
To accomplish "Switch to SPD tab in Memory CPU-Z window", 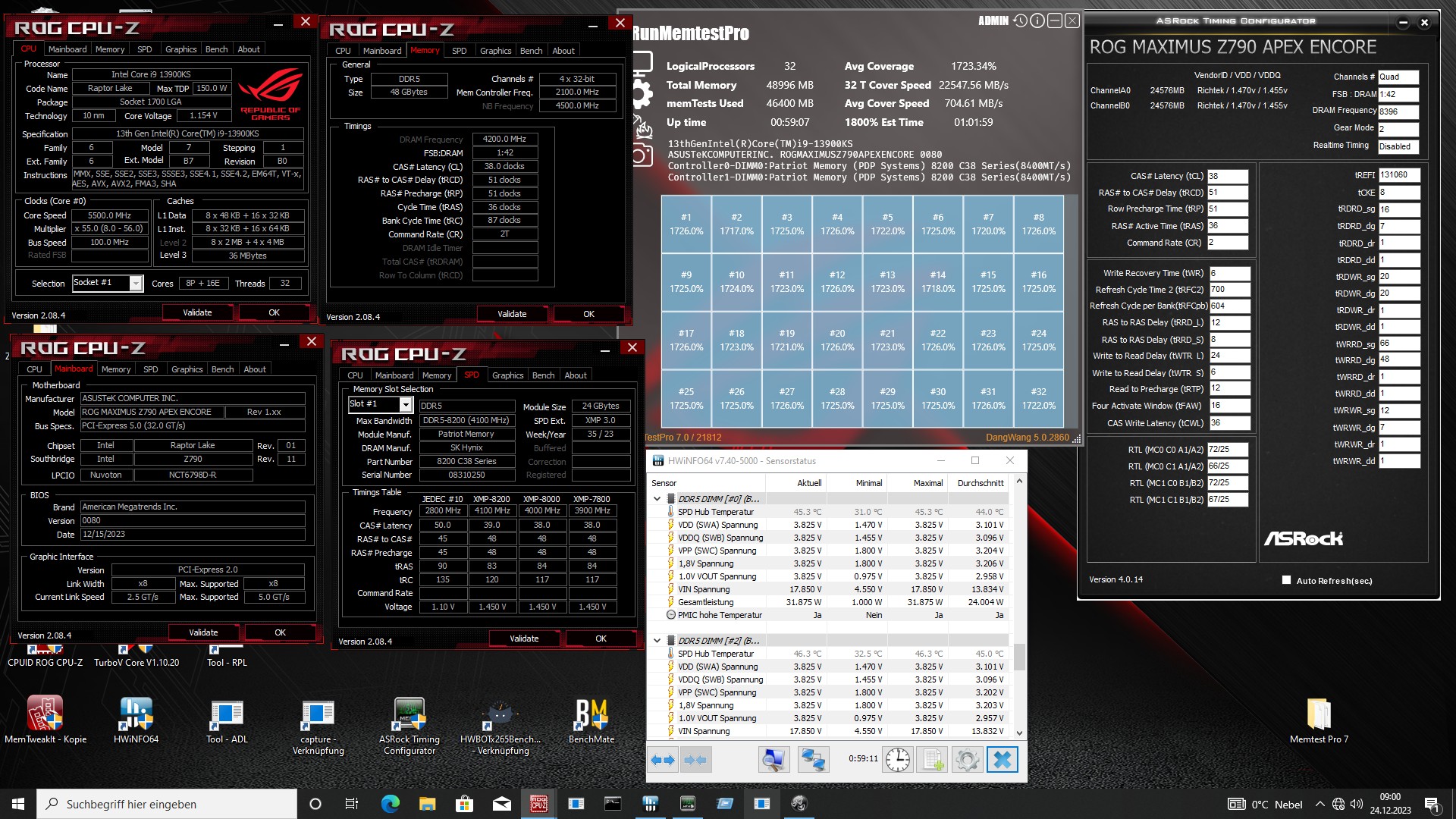I will pos(459,51).
